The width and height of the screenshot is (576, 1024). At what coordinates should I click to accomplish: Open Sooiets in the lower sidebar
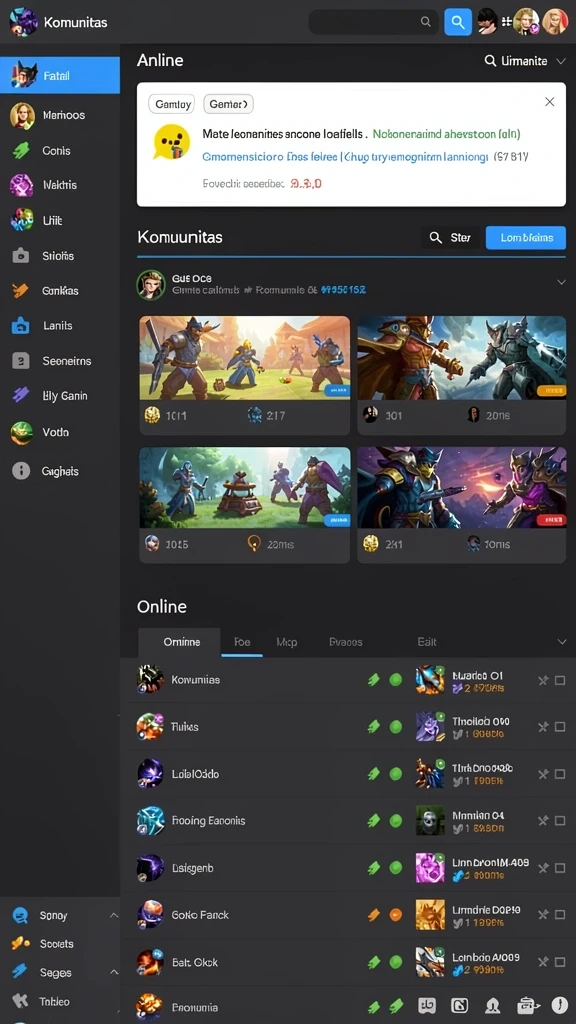click(56, 944)
